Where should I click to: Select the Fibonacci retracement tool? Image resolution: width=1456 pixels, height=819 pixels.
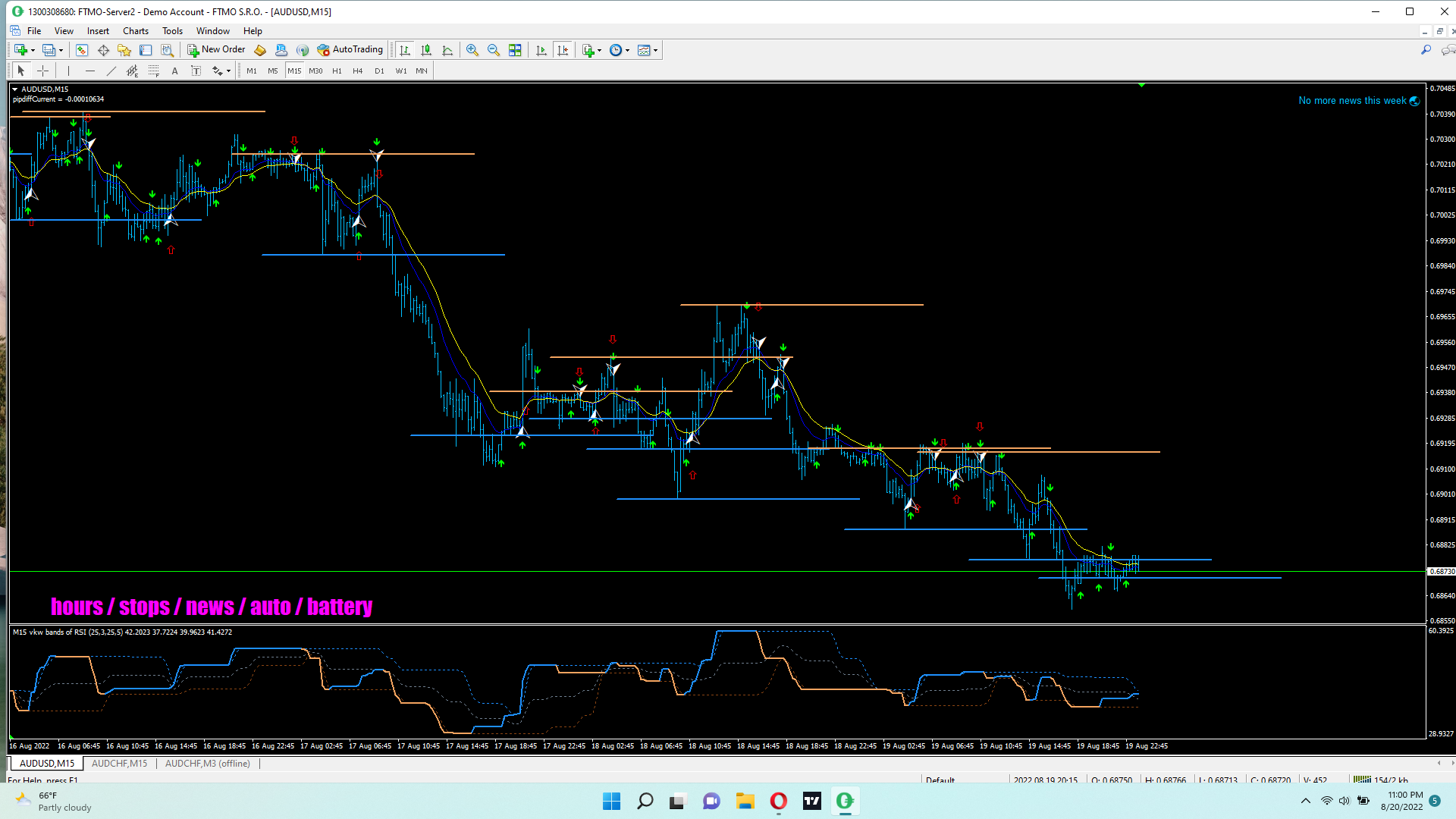(154, 71)
